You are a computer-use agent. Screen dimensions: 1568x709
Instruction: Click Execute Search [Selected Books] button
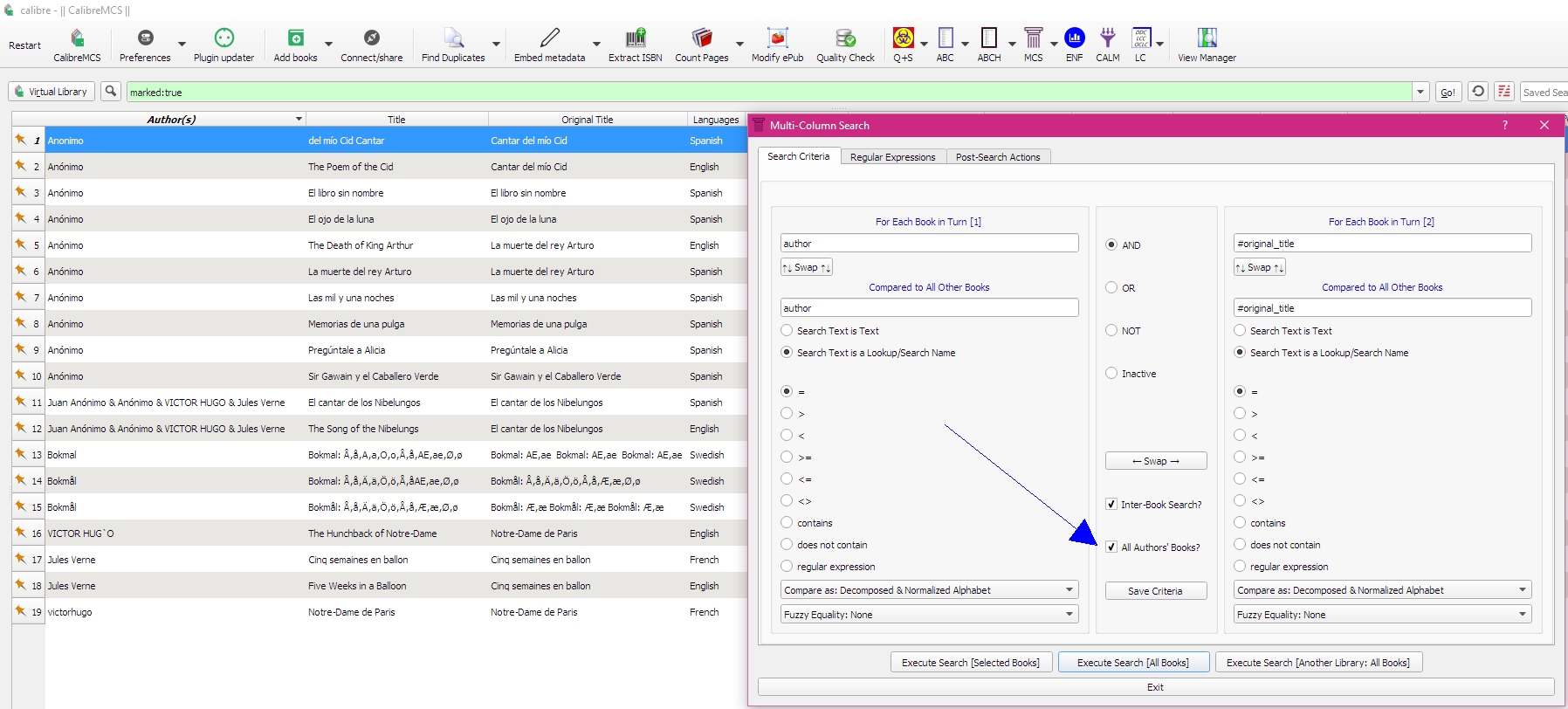tap(970, 663)
